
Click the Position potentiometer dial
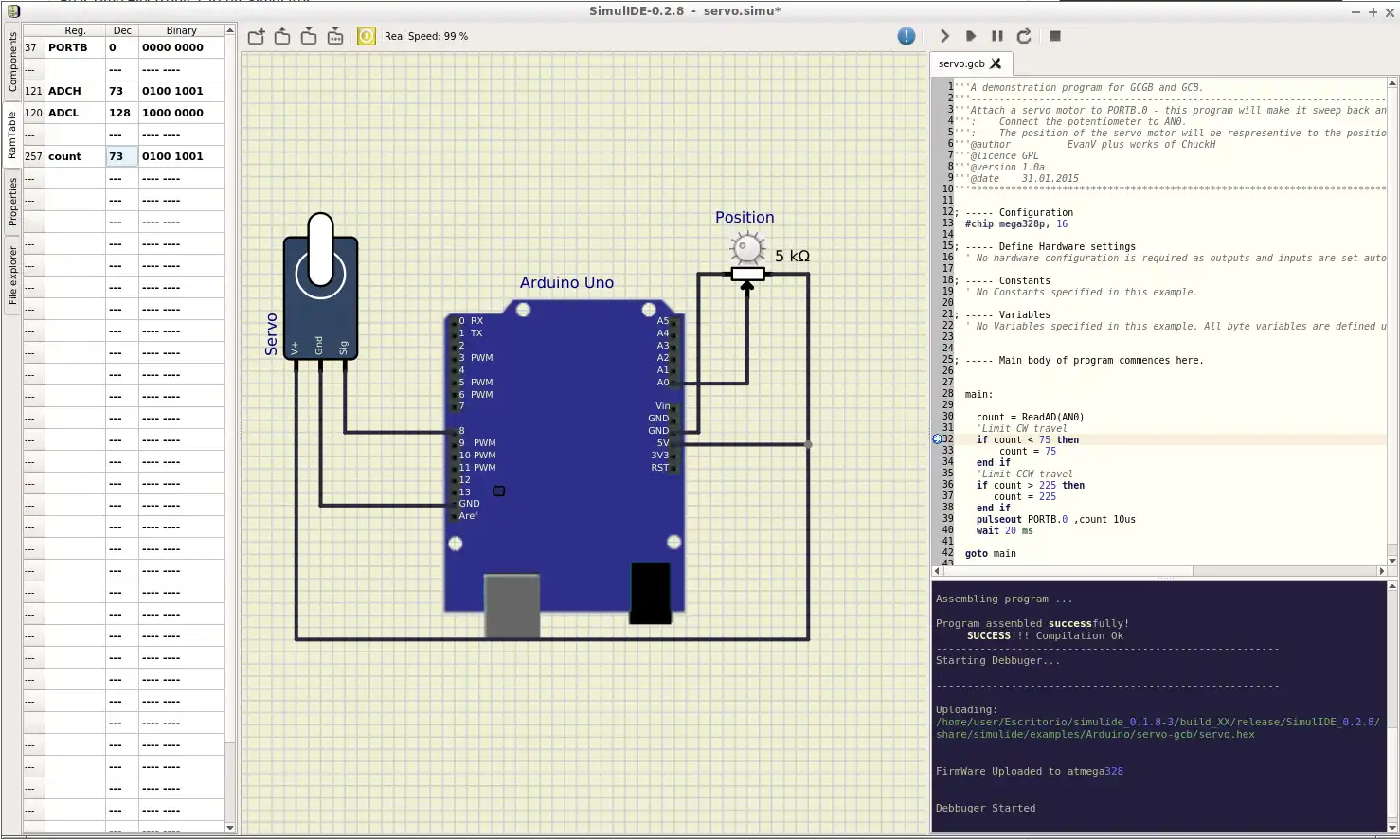pos(747,249)
